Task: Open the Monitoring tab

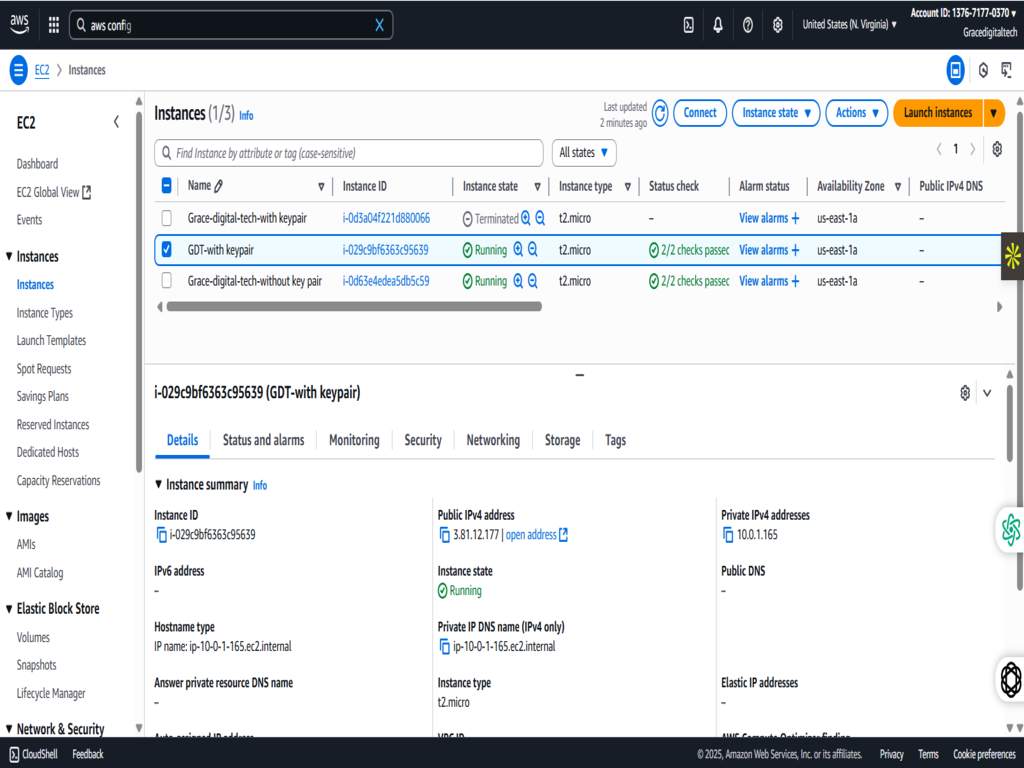Action: pyautogui.click(x=354, y=440)
